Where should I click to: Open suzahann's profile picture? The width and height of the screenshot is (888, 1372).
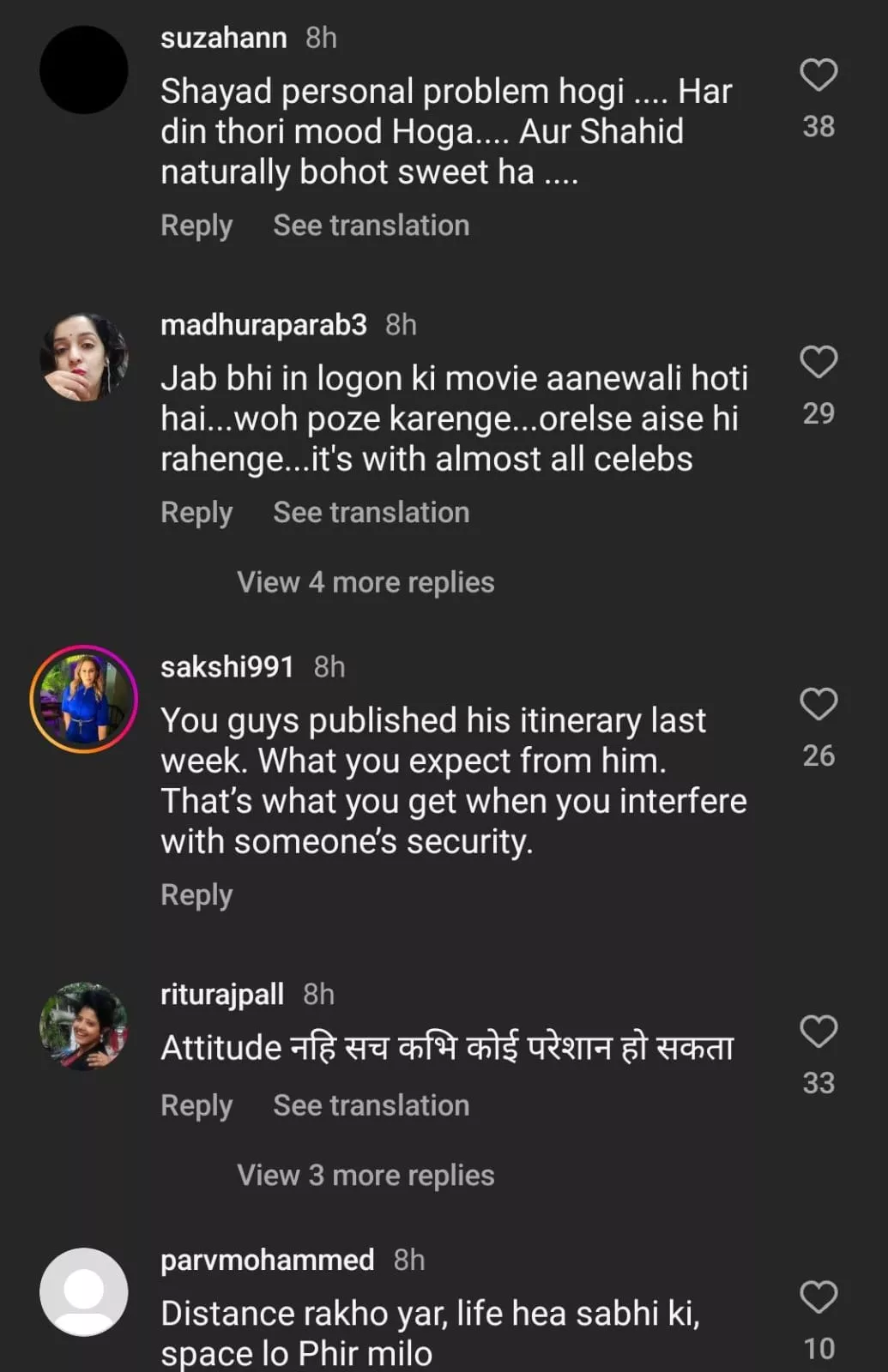tap(84, 70)
